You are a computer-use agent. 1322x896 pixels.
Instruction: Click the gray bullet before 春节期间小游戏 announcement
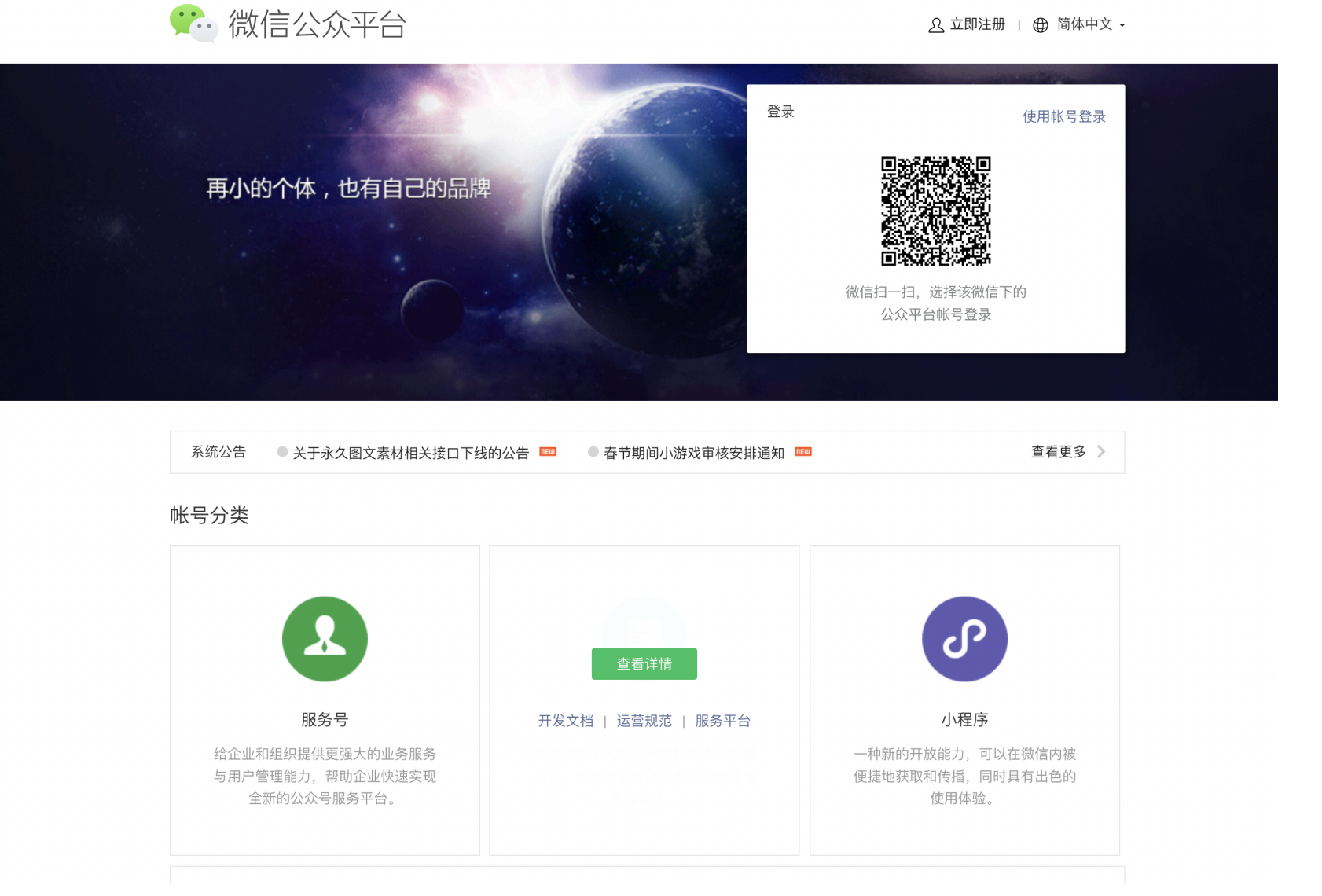pyautogui.click(x=593, y=452)
